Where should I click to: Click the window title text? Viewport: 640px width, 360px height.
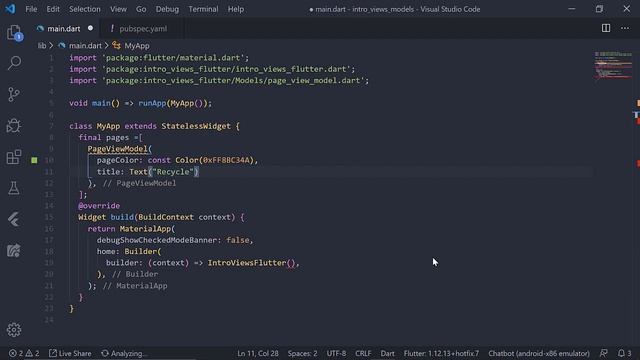(395, 9)
